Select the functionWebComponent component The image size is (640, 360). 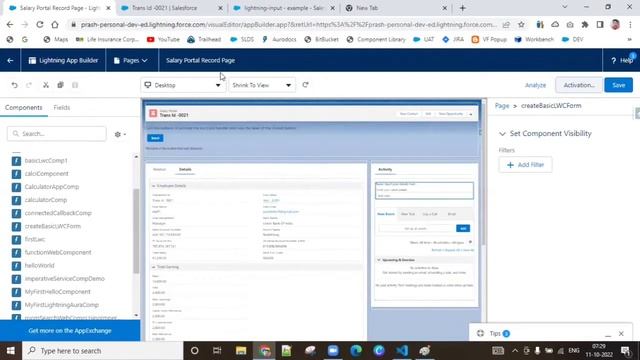[58, 252]
